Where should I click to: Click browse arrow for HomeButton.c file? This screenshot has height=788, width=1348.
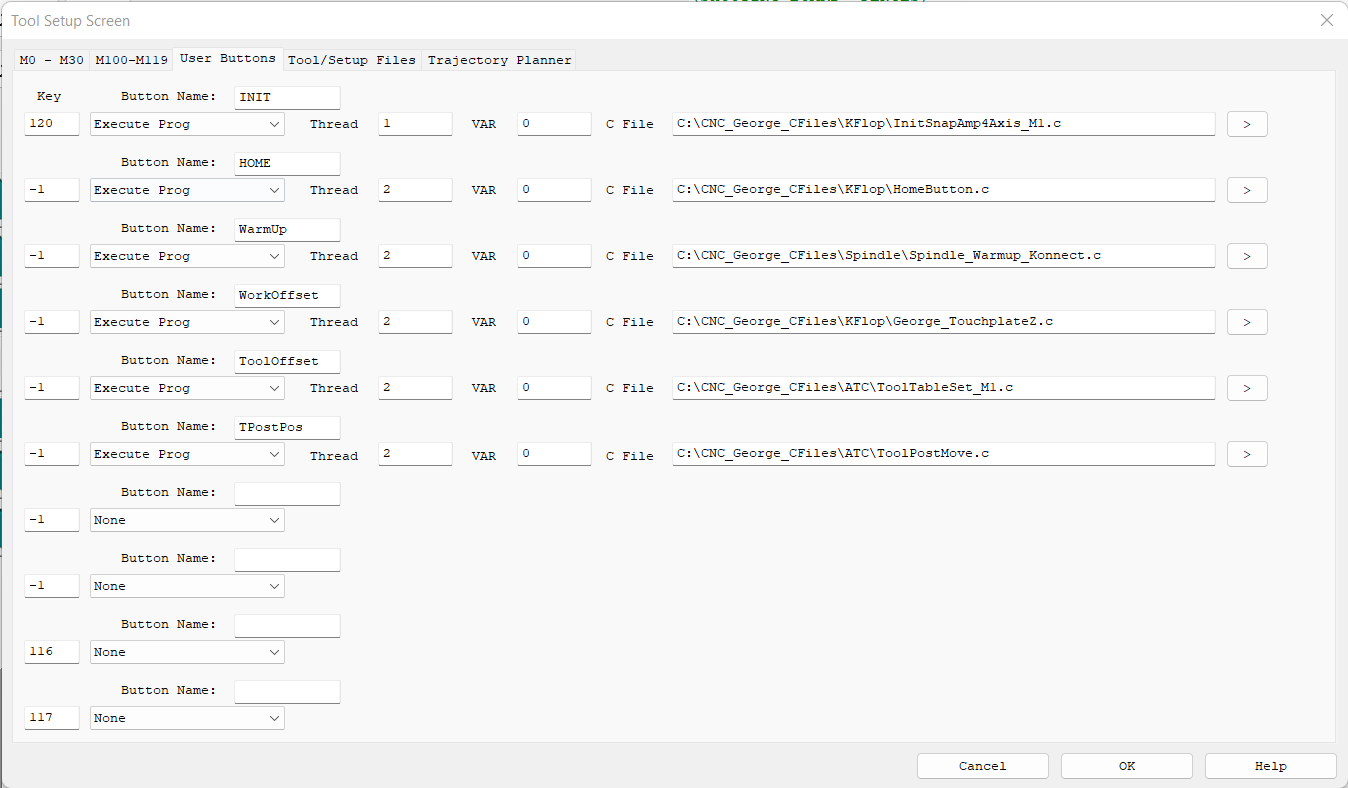(1247, 190)
